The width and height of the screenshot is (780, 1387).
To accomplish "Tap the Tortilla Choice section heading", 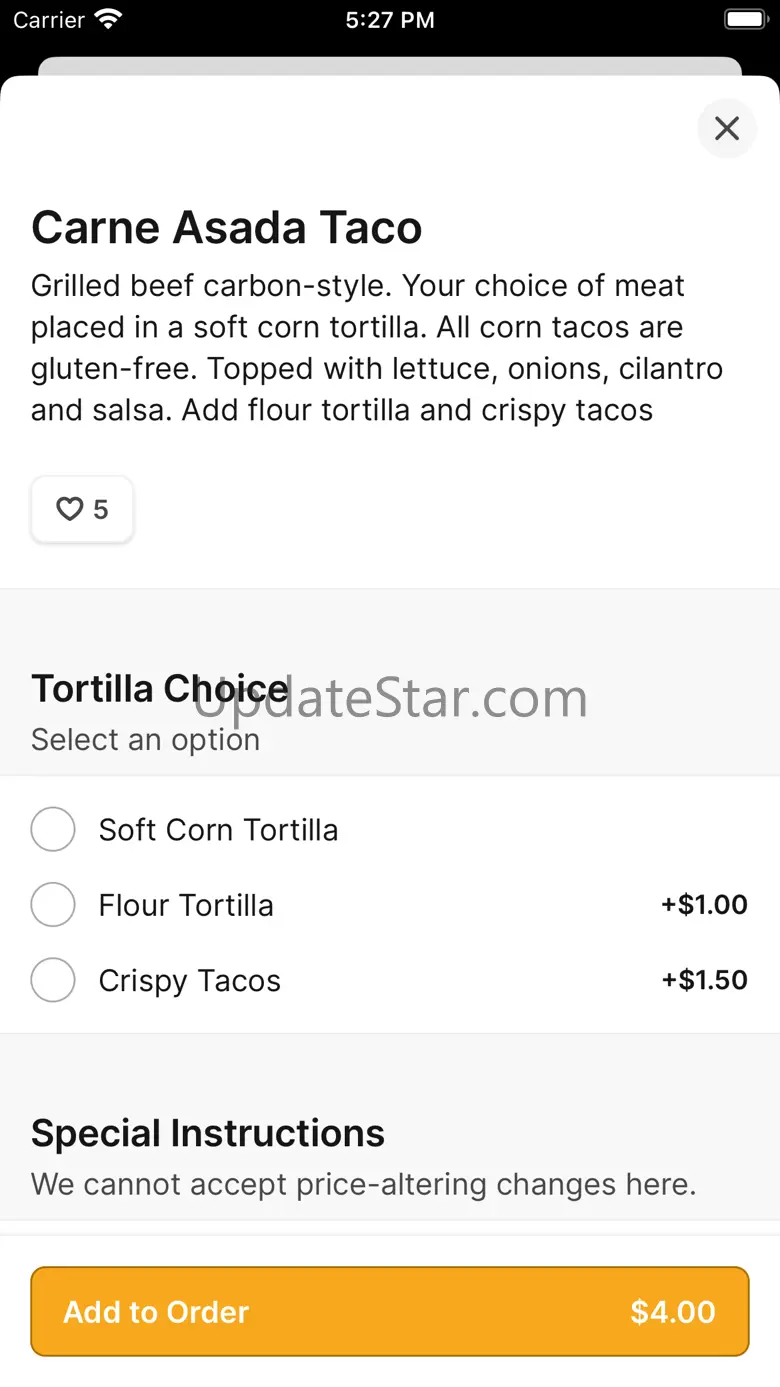I will tap(160, 689).
